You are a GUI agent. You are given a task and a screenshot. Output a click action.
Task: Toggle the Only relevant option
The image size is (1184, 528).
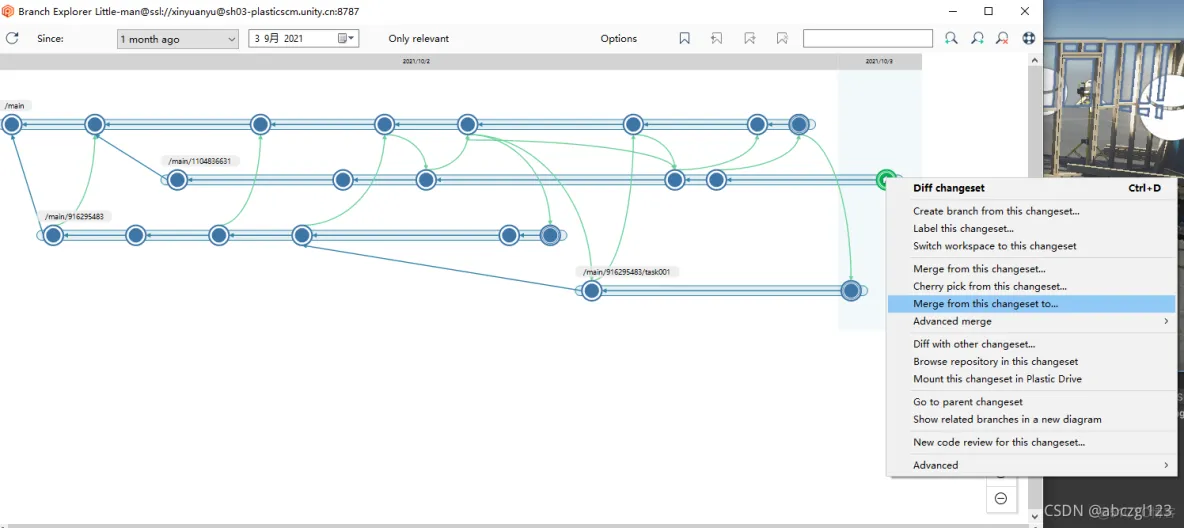coord(418,39)
